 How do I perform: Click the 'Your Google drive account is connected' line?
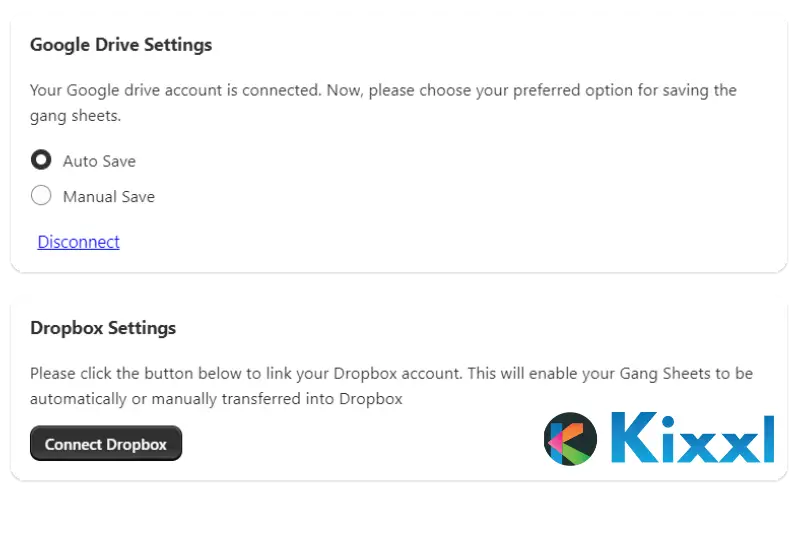(x=383, y=91)
